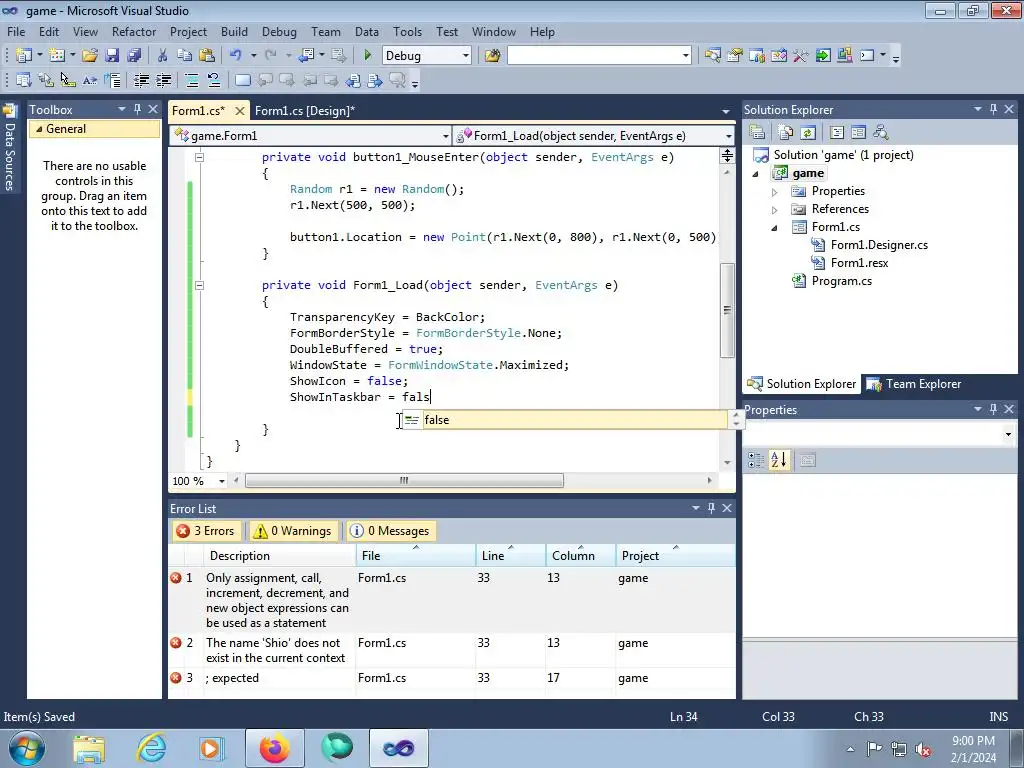
Task: Open the Build menu
Action: pyautogui.click(x=234, y=31)
